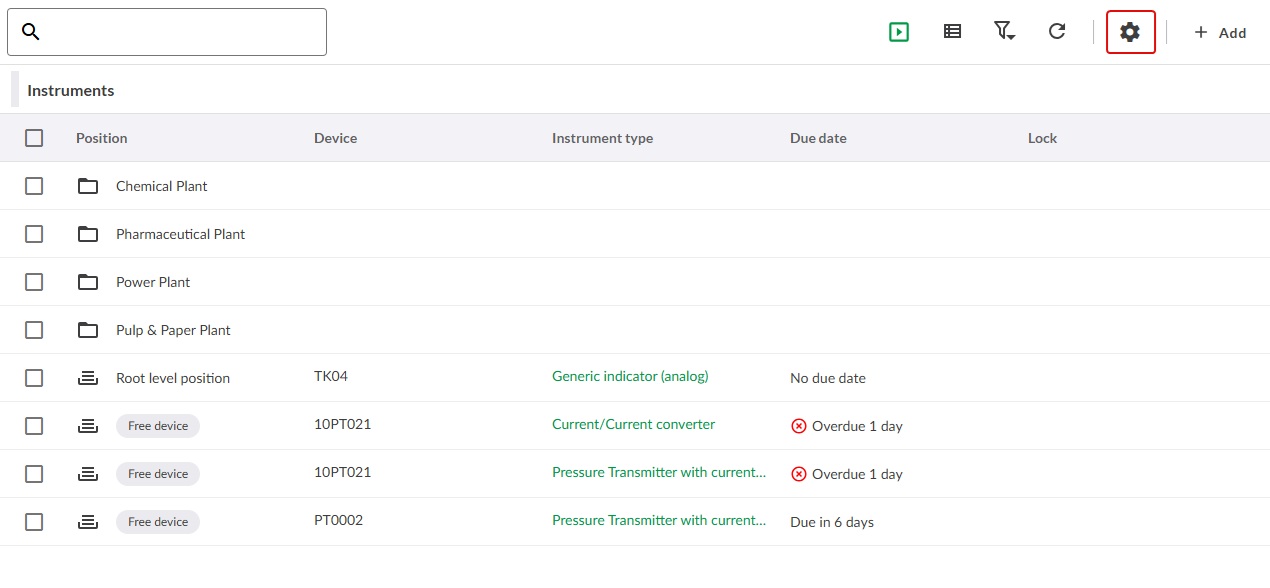Open the green run/execute toolbar icon

[x=899, y=31]
